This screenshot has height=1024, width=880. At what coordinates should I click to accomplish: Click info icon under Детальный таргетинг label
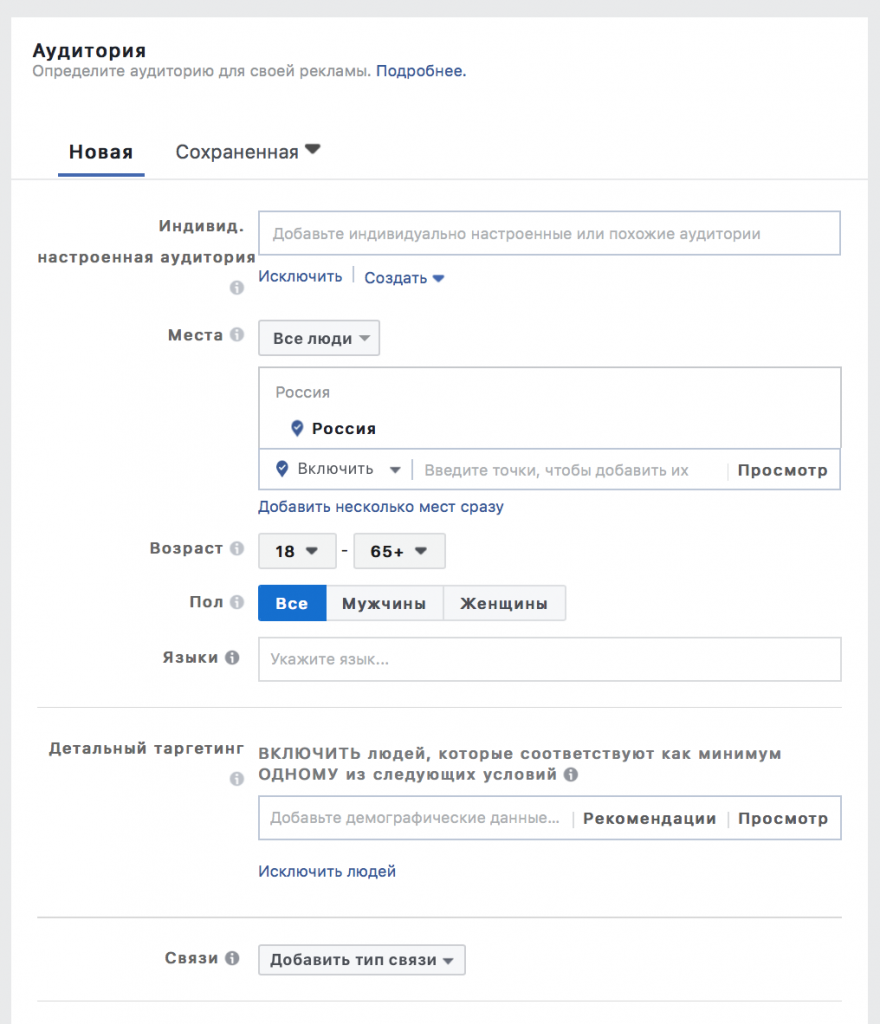[x=236, y=778]
